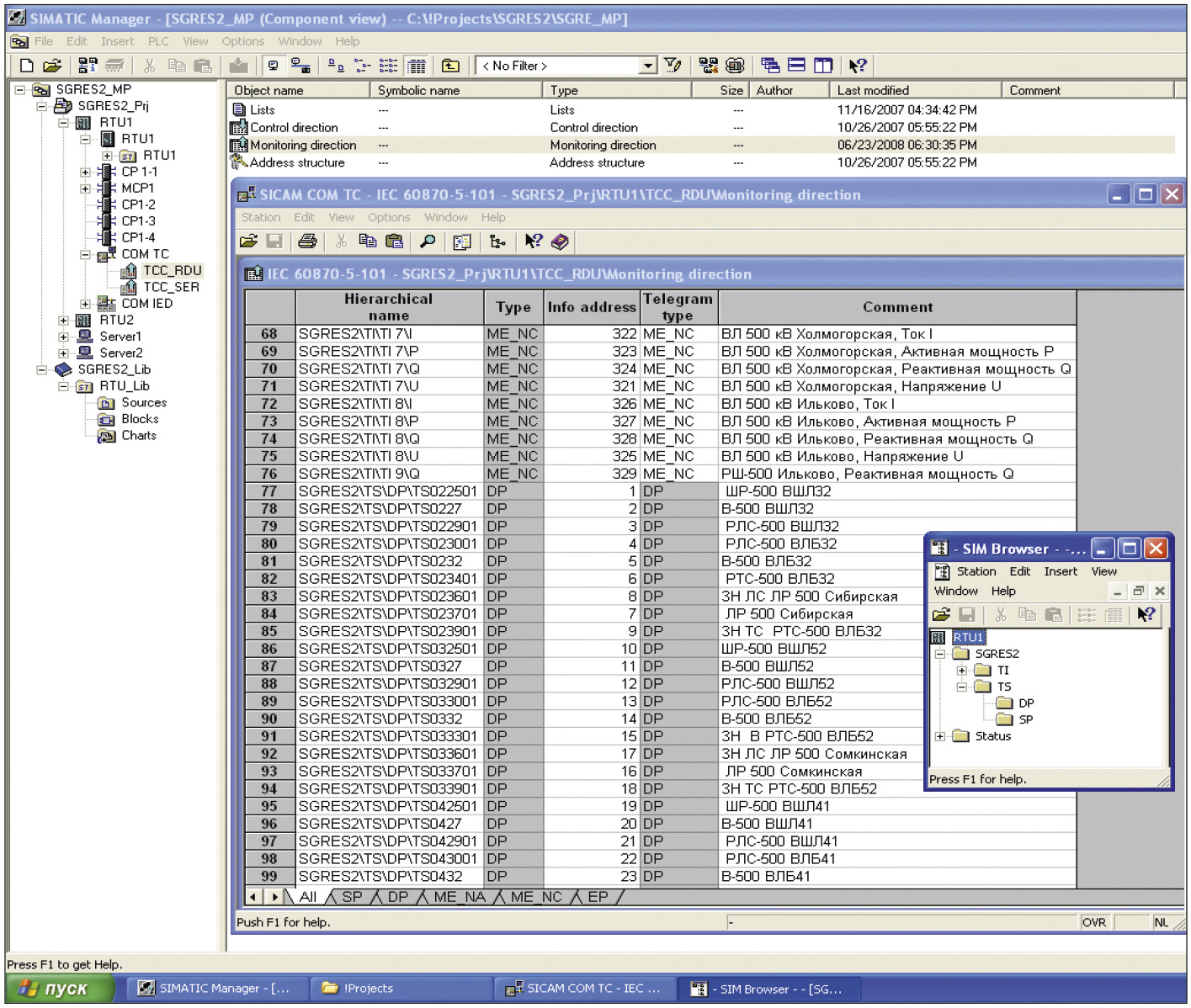Open the Options menu in SIMATIC Manager
The height and width of the screenshot is (1008, 1191).
point(243,40)
